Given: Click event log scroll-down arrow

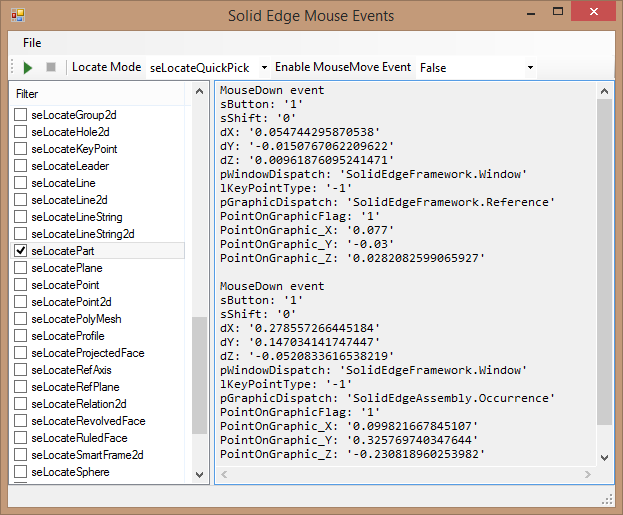Looking at the screenshot, I should tap(604, 458).
